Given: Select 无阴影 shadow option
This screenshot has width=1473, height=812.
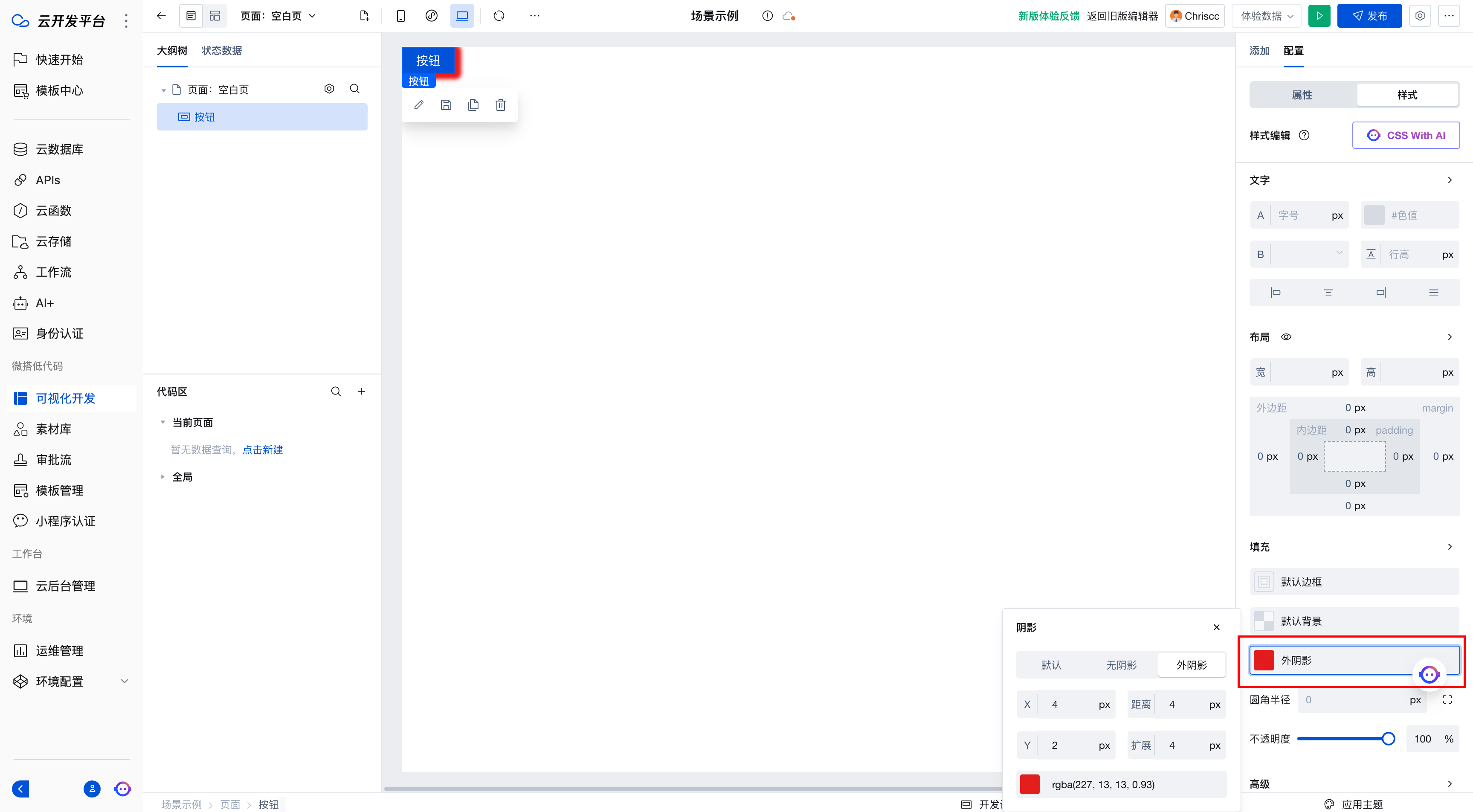Looking at the screenshot, I should [x=1121, y=665].
